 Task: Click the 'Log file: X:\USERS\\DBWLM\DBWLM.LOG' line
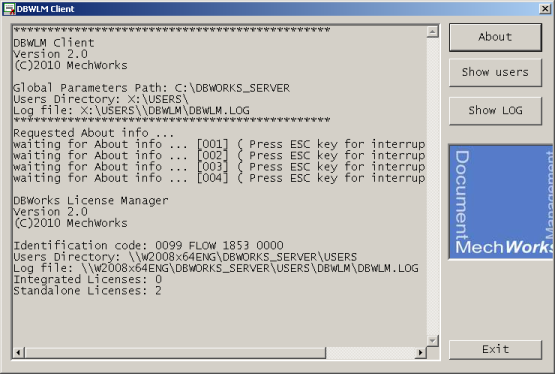(x=131, y=110)
